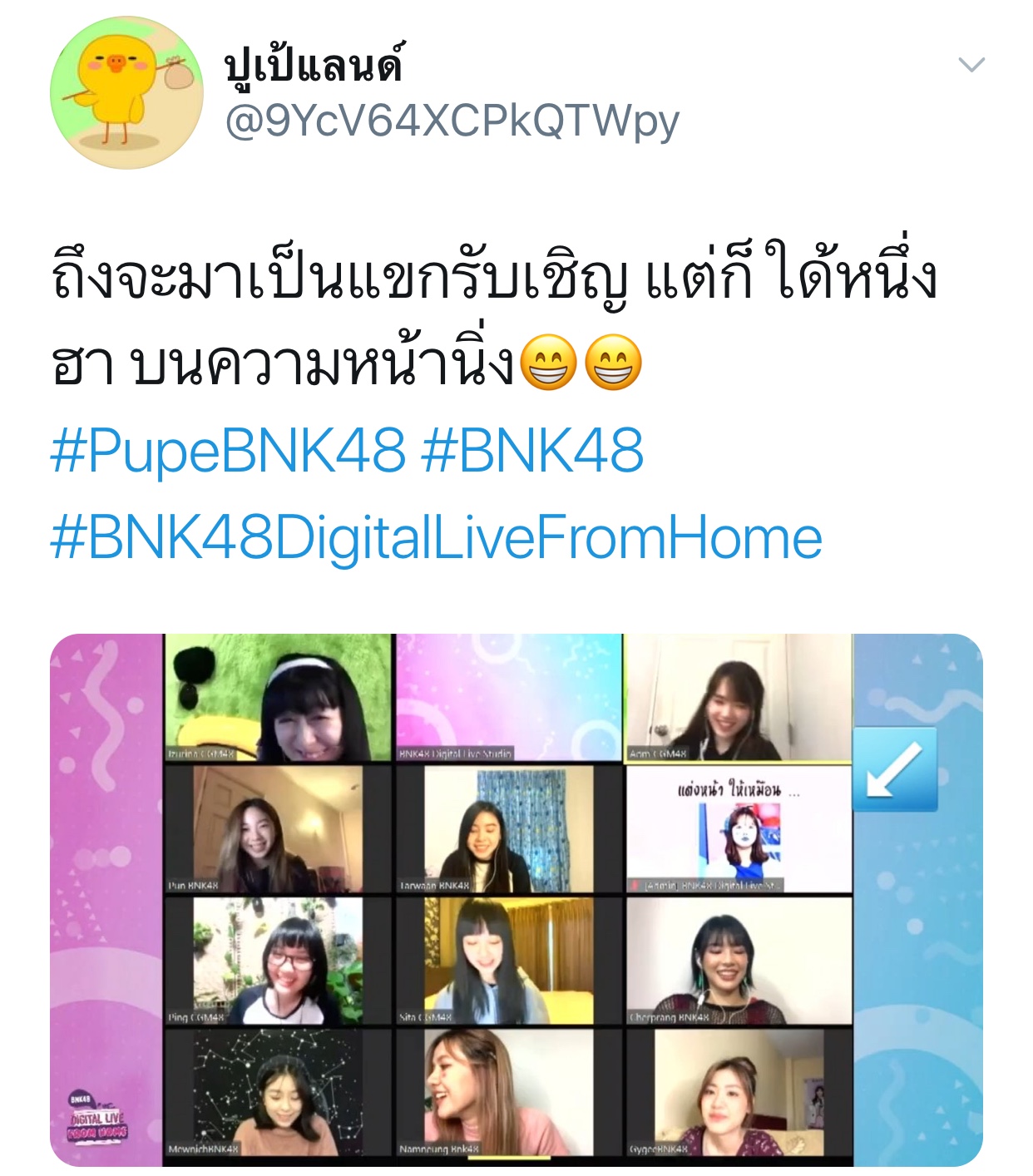
Task: Select the Namneung Bnk48 video tile
Action: [x=509, y=1092]
